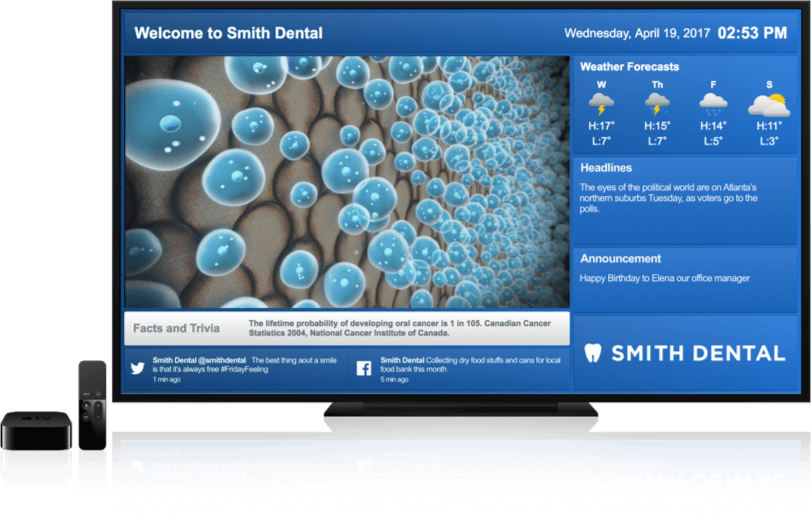The height and width of the screenshot is (515, 811).
Task: Click the TV stand base
Action: point(461,410)
